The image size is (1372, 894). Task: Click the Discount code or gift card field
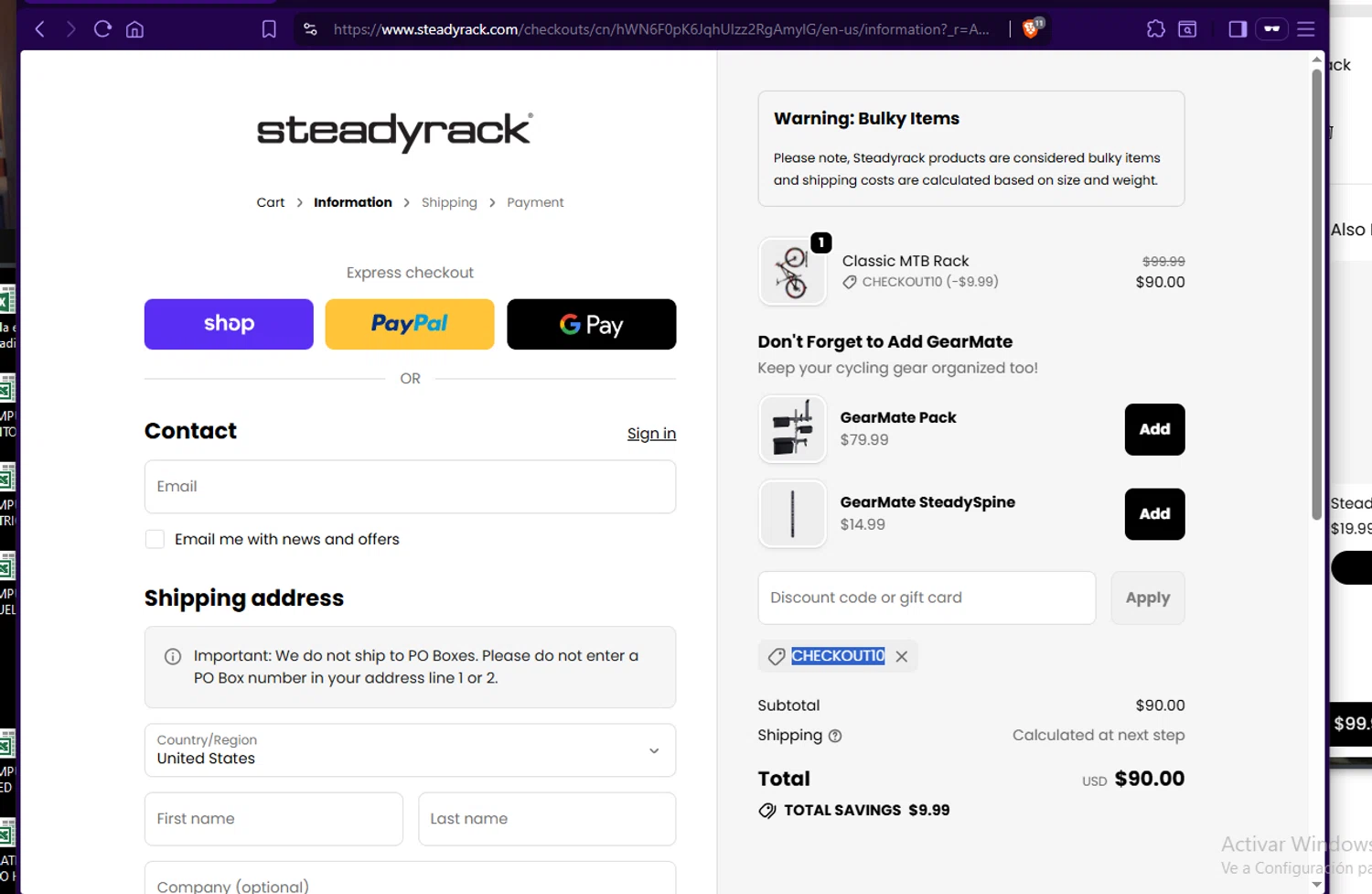(x=927, y=598)
